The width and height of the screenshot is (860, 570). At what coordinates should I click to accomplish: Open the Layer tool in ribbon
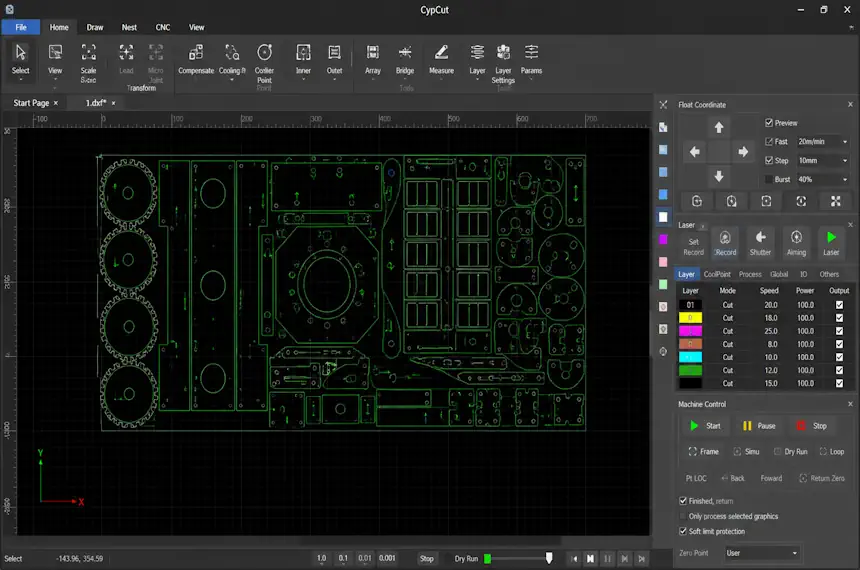[x=477, y=59]
